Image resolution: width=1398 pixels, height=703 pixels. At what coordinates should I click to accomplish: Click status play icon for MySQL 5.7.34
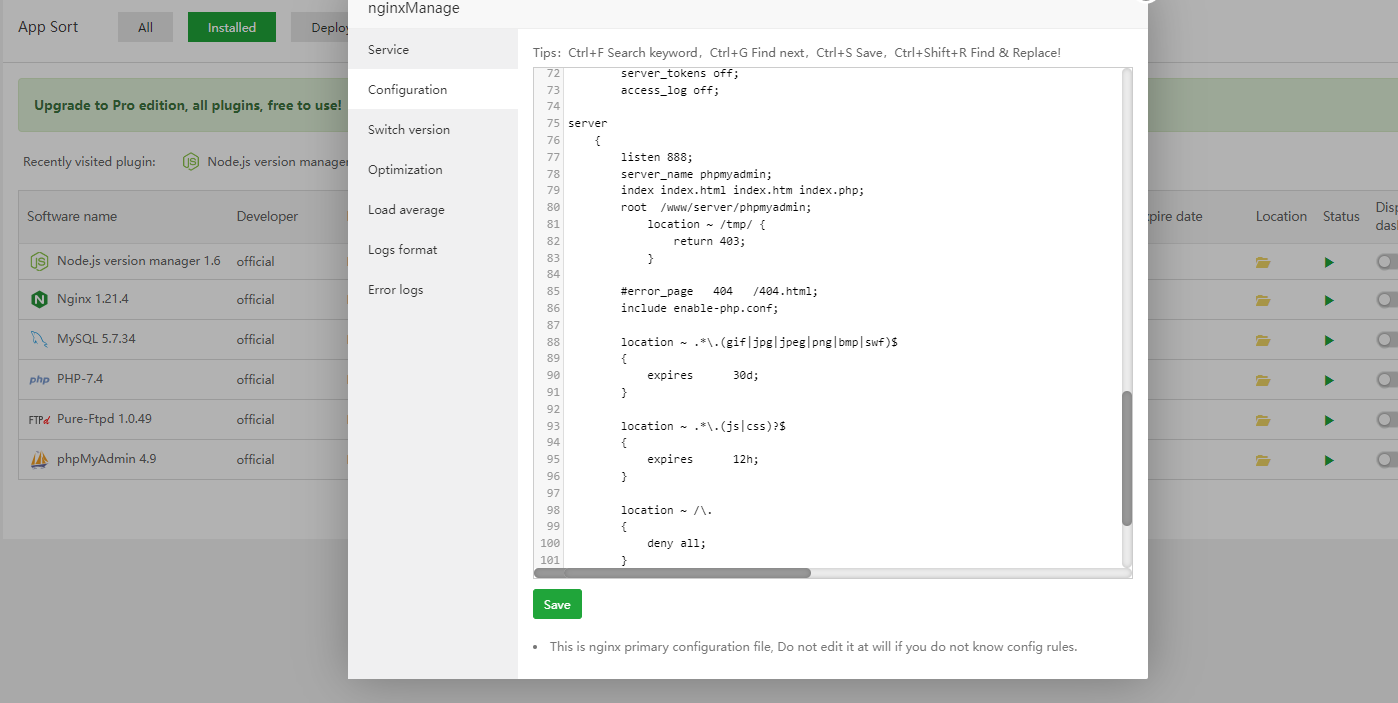[1329, 340]
